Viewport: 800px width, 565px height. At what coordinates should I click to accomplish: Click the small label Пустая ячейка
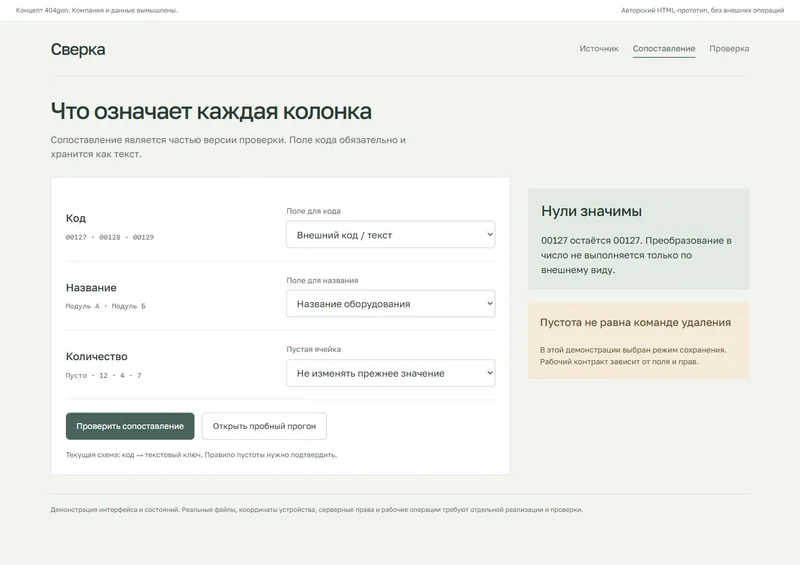coord(313,350)
